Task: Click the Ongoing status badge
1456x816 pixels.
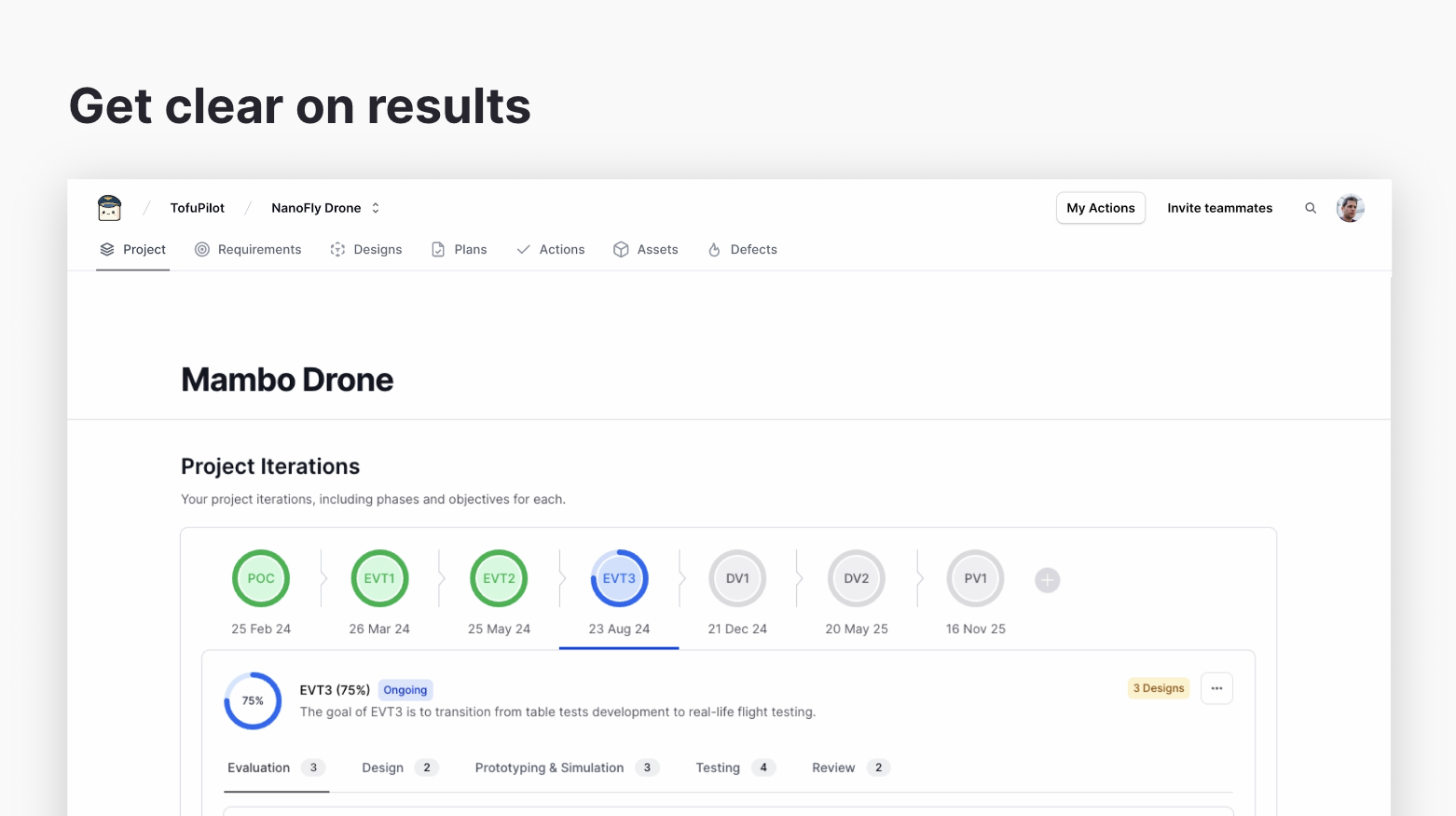Action: 405,690
